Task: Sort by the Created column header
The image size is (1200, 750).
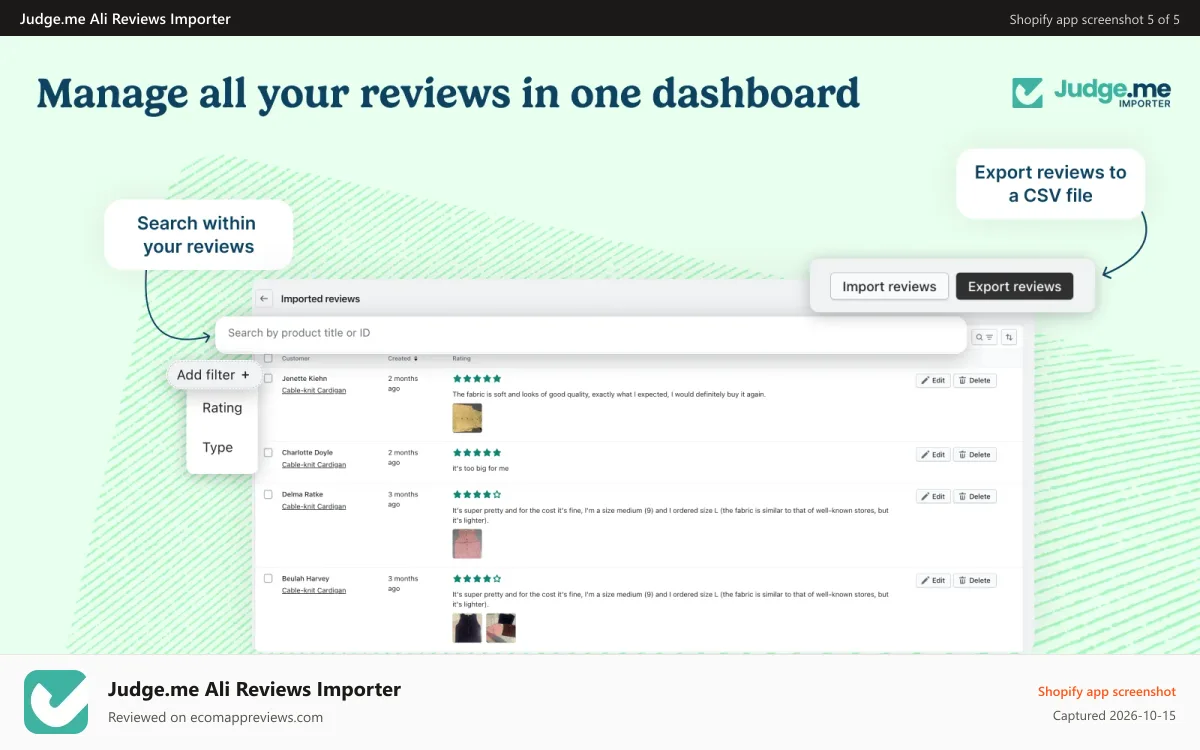Action: (x=403, y=358)
